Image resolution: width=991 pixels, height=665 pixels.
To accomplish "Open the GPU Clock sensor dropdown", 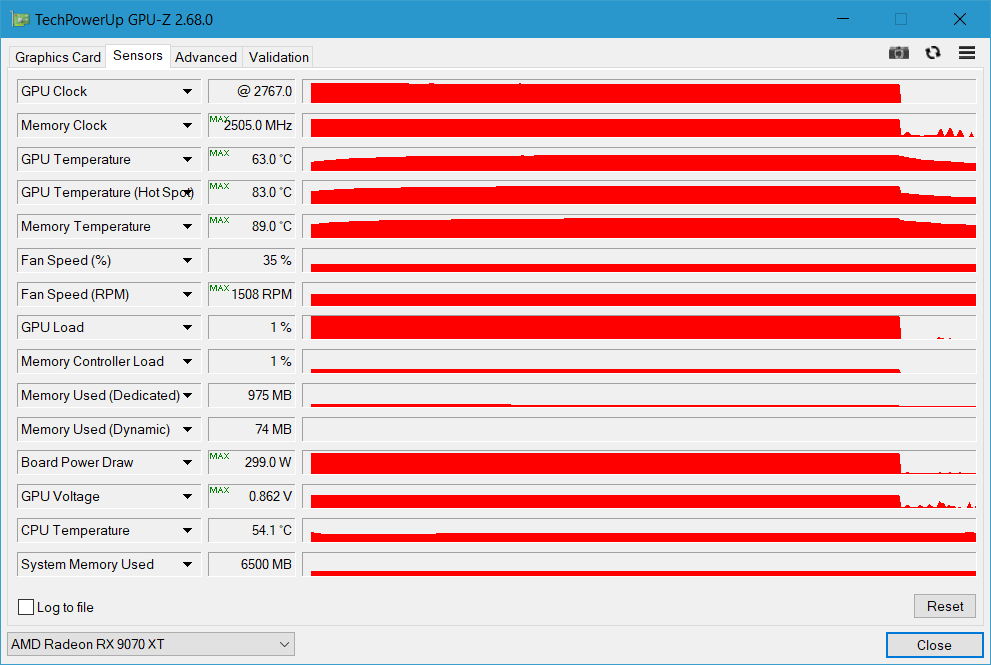I will (x=187, y=92).
